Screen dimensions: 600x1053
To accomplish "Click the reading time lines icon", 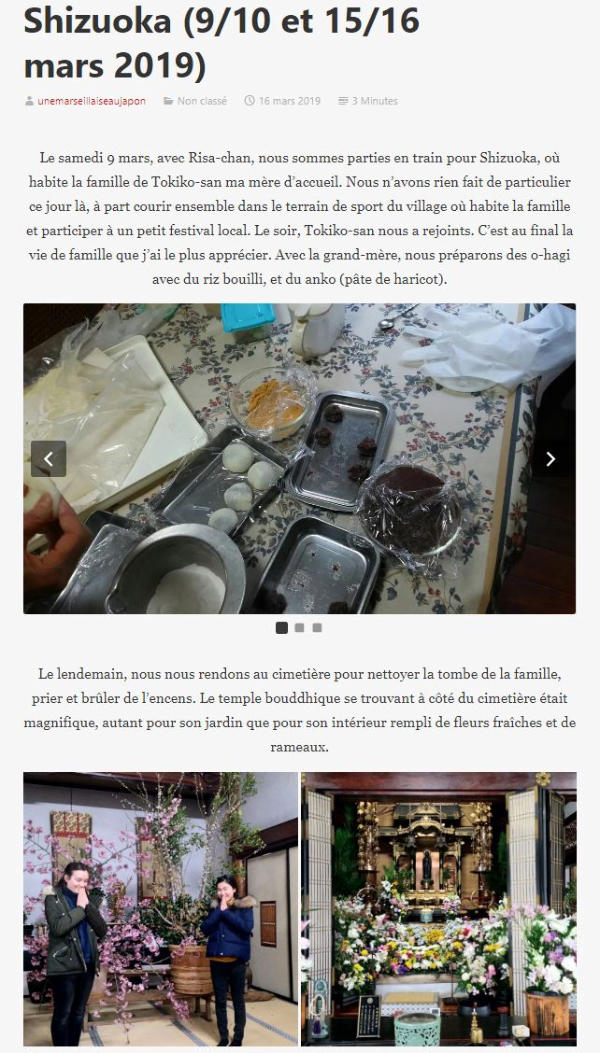I will [343, 101].
